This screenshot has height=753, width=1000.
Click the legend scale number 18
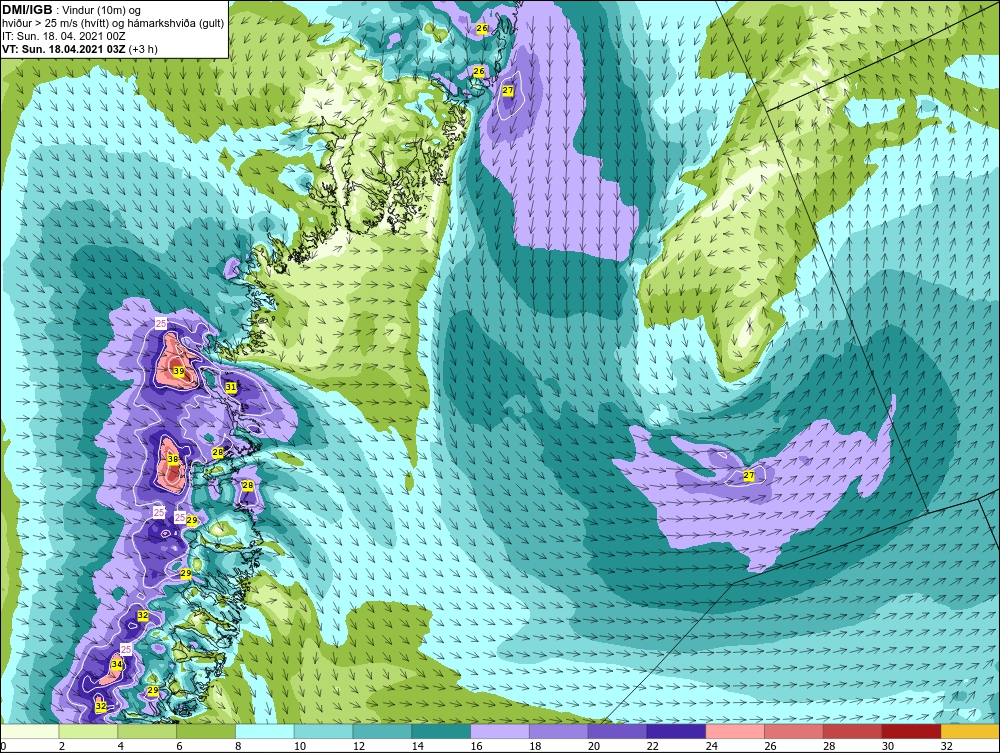534,747
